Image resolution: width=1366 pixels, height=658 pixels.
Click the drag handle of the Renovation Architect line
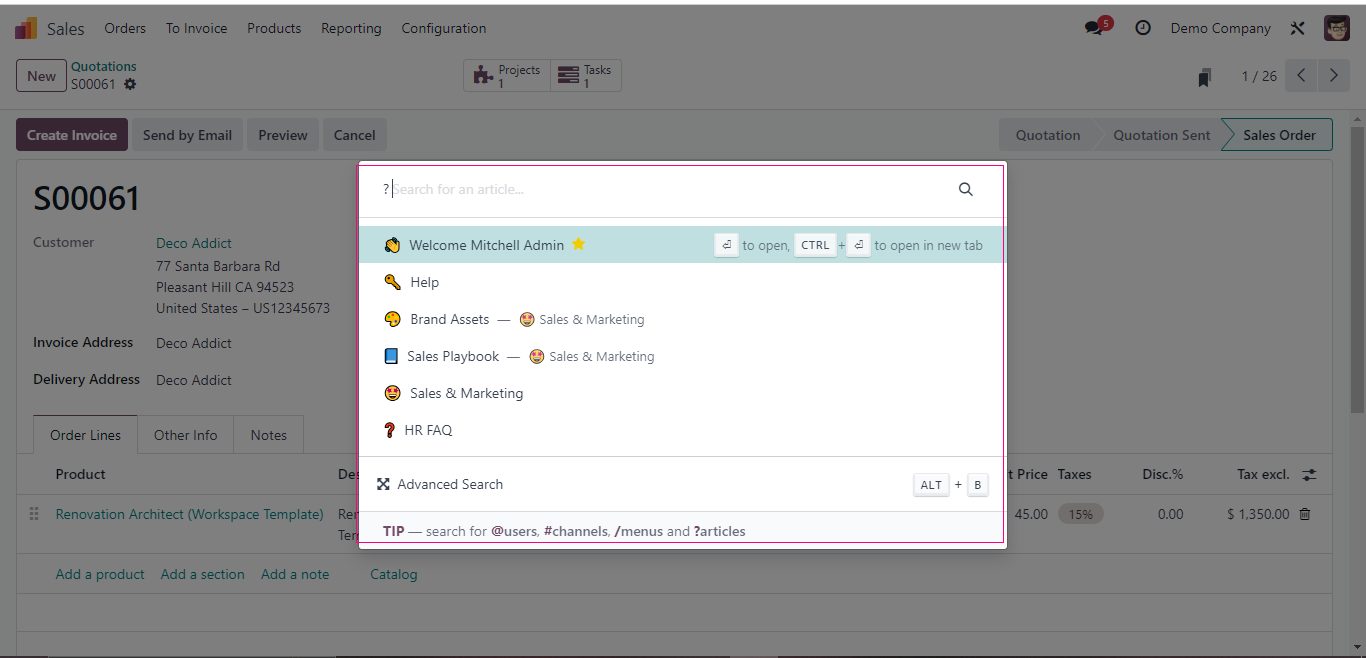coord(34,514)
